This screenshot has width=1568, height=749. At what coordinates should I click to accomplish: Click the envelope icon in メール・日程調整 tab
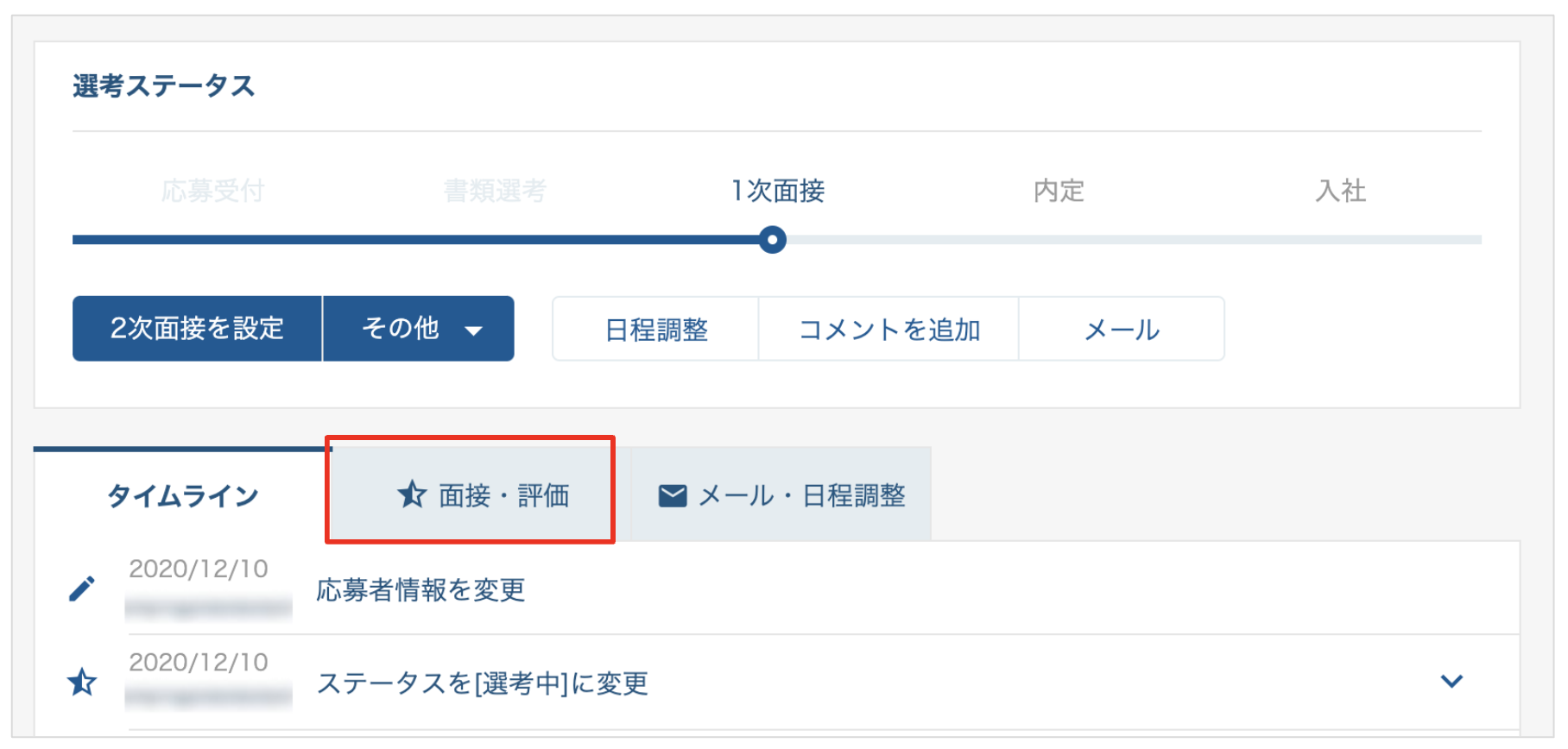click(673, 495)
